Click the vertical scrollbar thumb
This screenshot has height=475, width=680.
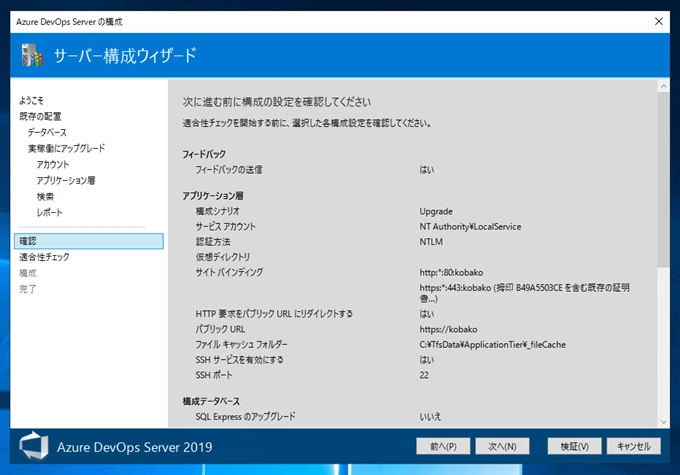pyautogui.click(x=664, y=180)
